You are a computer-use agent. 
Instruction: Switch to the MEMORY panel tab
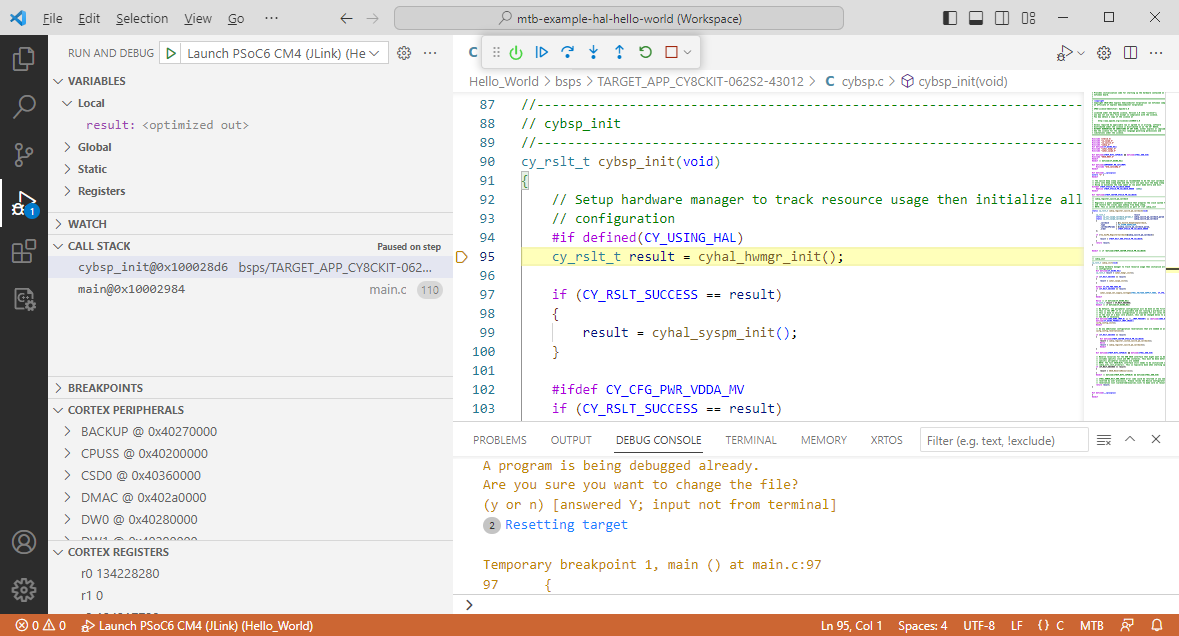click(x=823, y=441)
